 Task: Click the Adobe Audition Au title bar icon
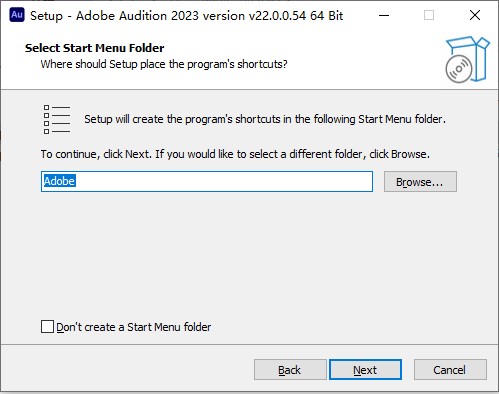pos(17,15)
